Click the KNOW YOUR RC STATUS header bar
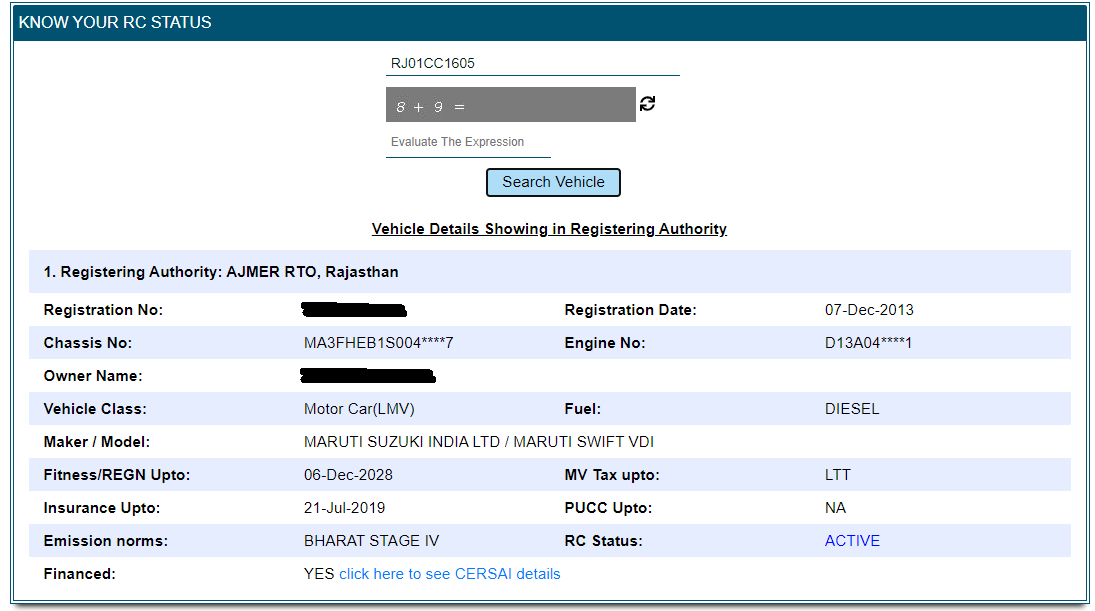This screenshot has height=611, width=1095. click(x=114, y=21)
